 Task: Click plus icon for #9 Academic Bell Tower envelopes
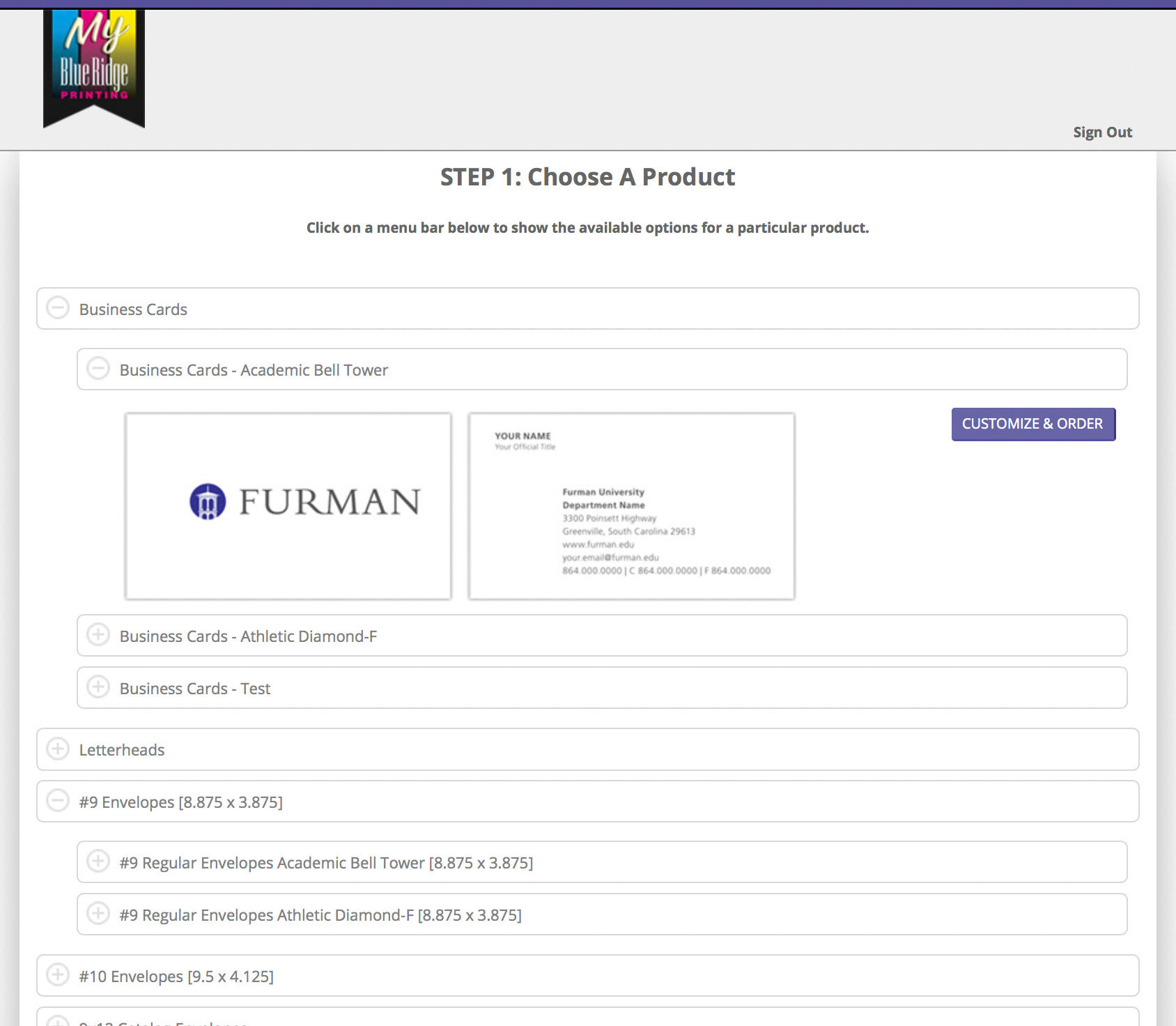coord(98,862)
